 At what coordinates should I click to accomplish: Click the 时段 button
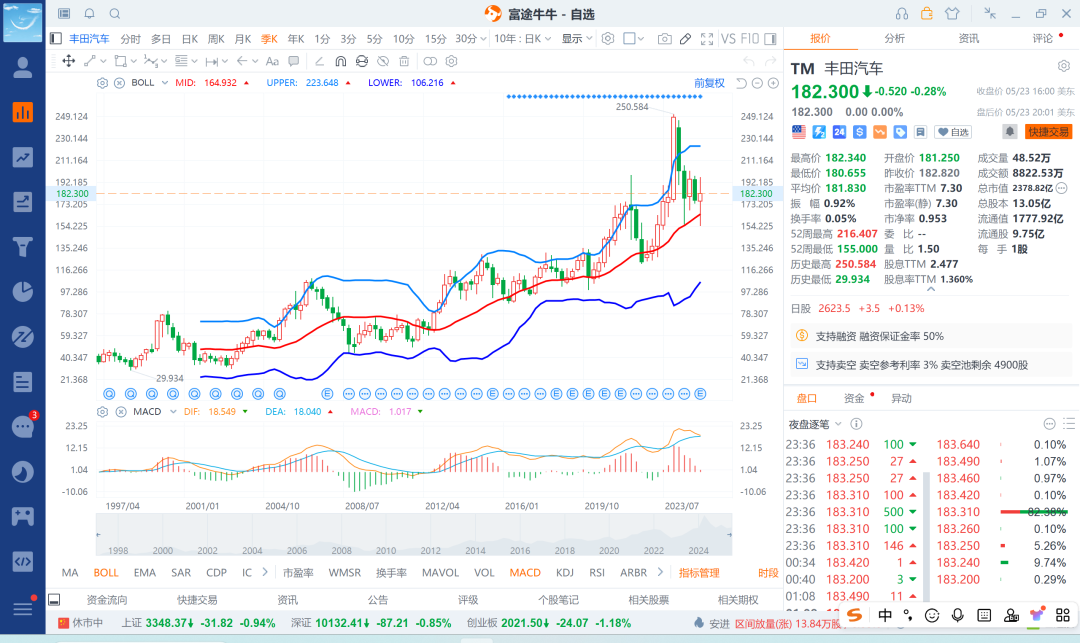[768, 573]
